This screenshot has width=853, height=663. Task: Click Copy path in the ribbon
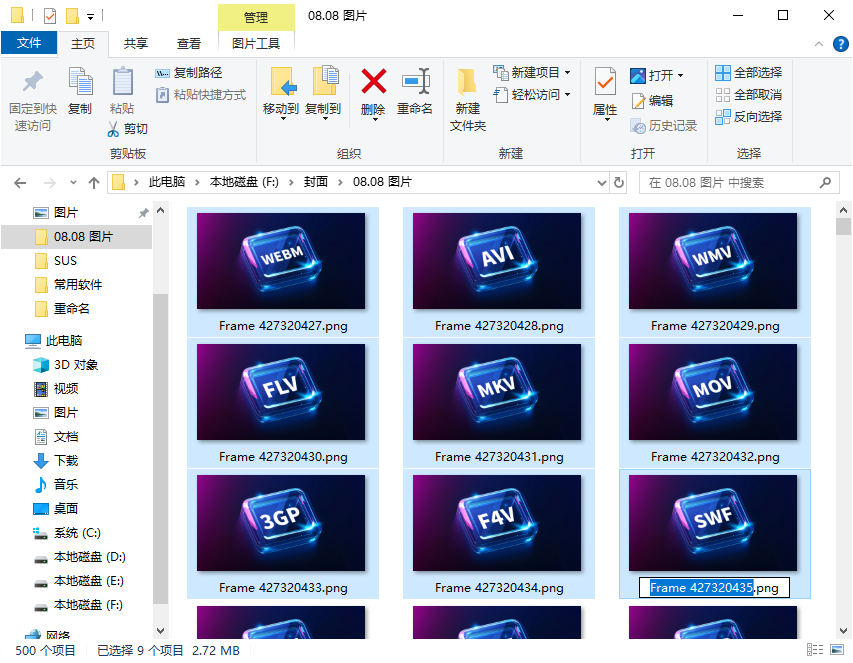[189, 73]
